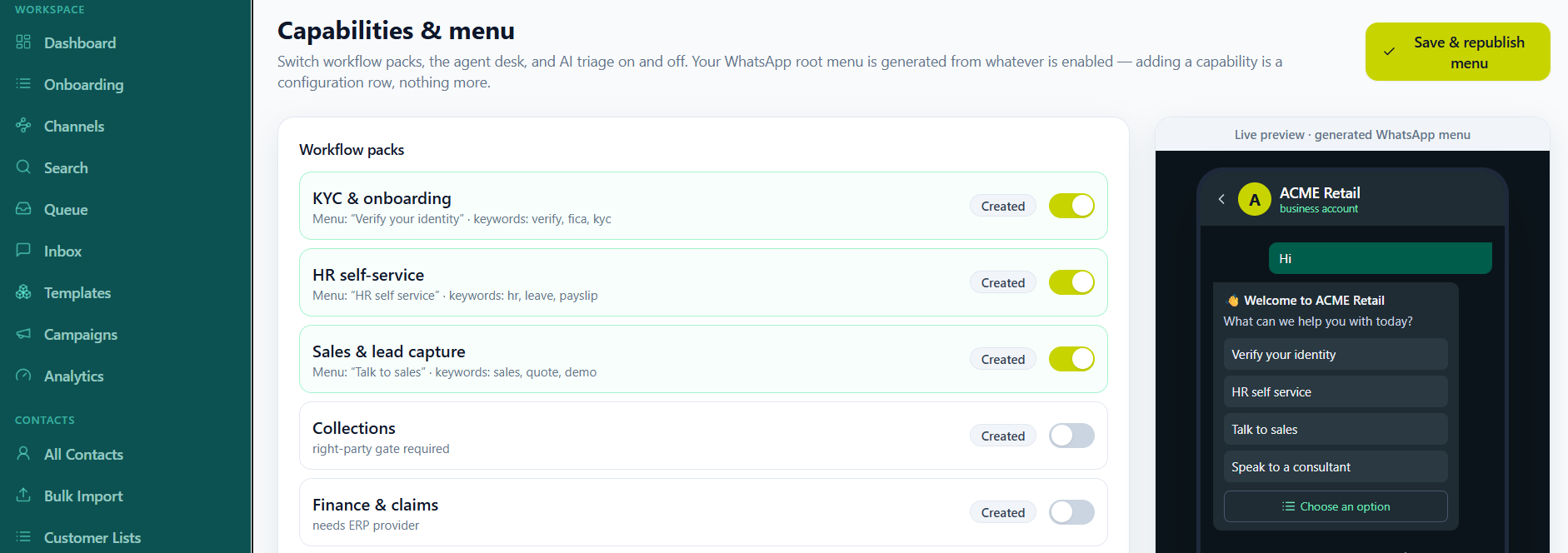Click the Search magnifier icon
1568x553 pixels.
point(23,167)
